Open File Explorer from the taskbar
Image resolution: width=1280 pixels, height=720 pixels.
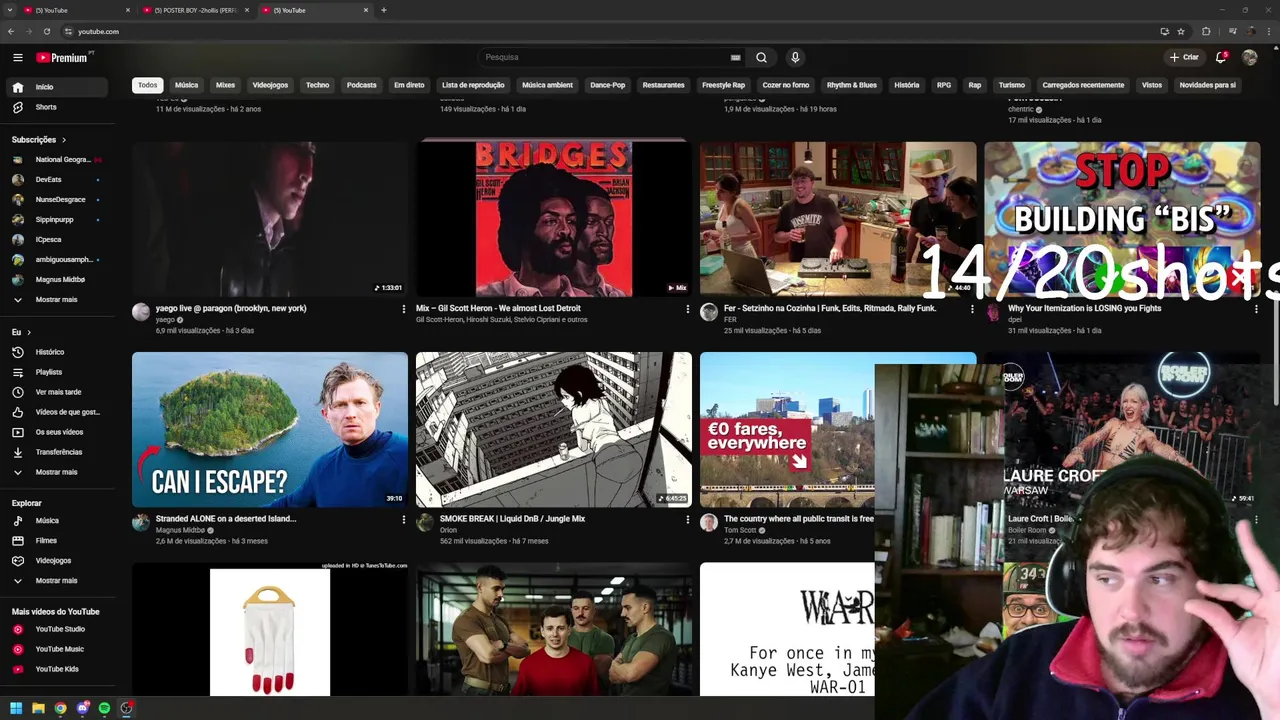tap(38, 708)
